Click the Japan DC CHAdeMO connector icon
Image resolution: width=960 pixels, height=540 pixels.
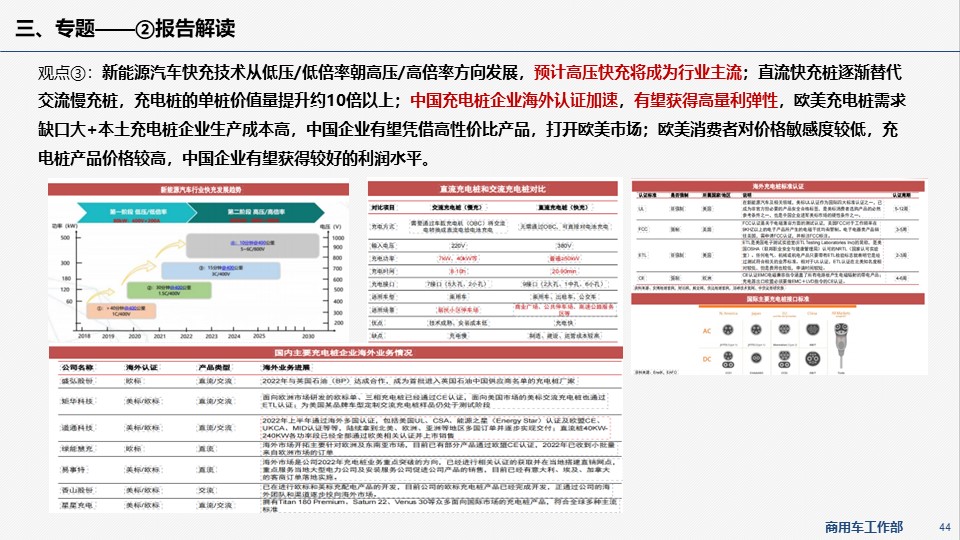(756, 358)
